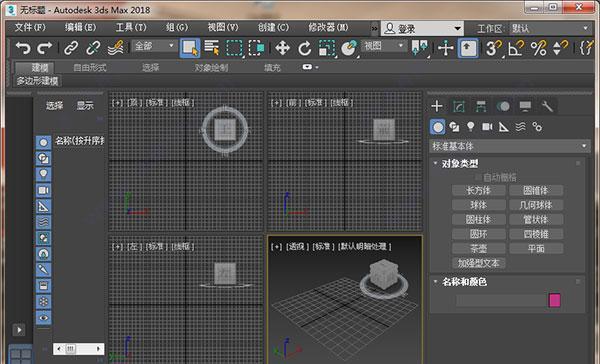Activate the Select Object tool

coord(190,48)
